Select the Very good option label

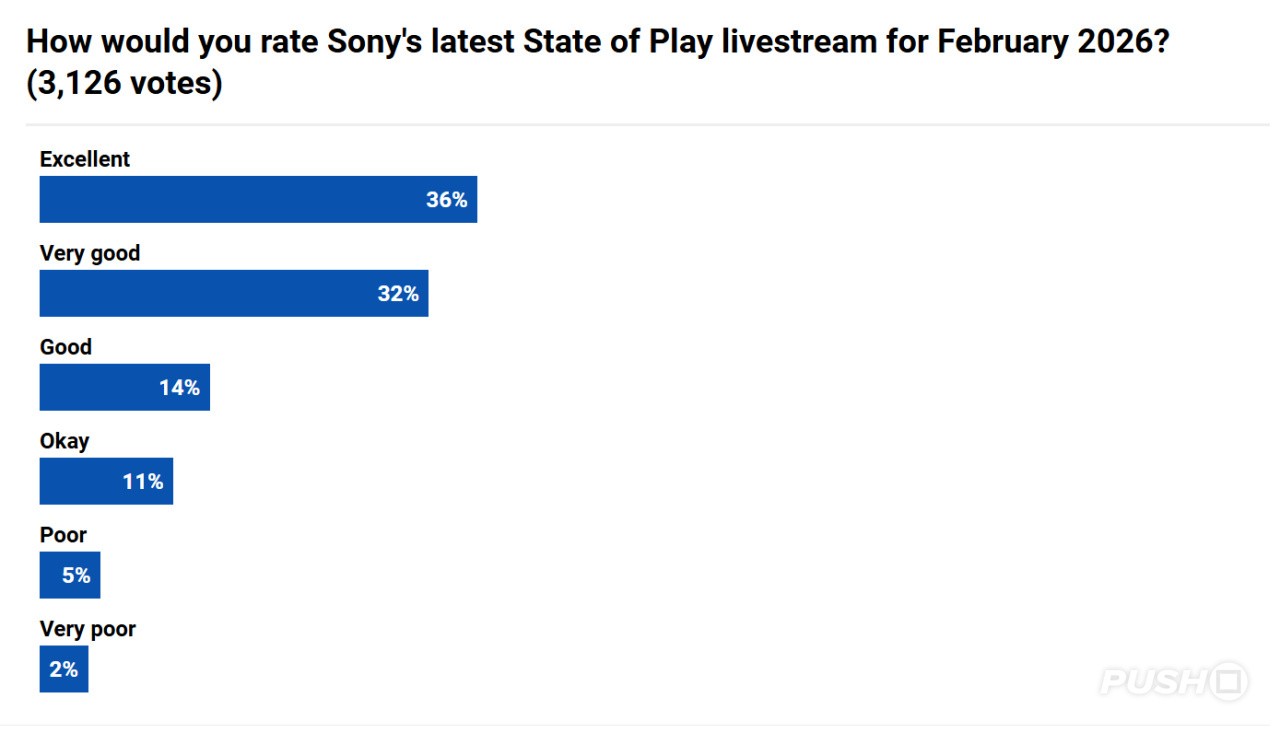click(90, 253)
